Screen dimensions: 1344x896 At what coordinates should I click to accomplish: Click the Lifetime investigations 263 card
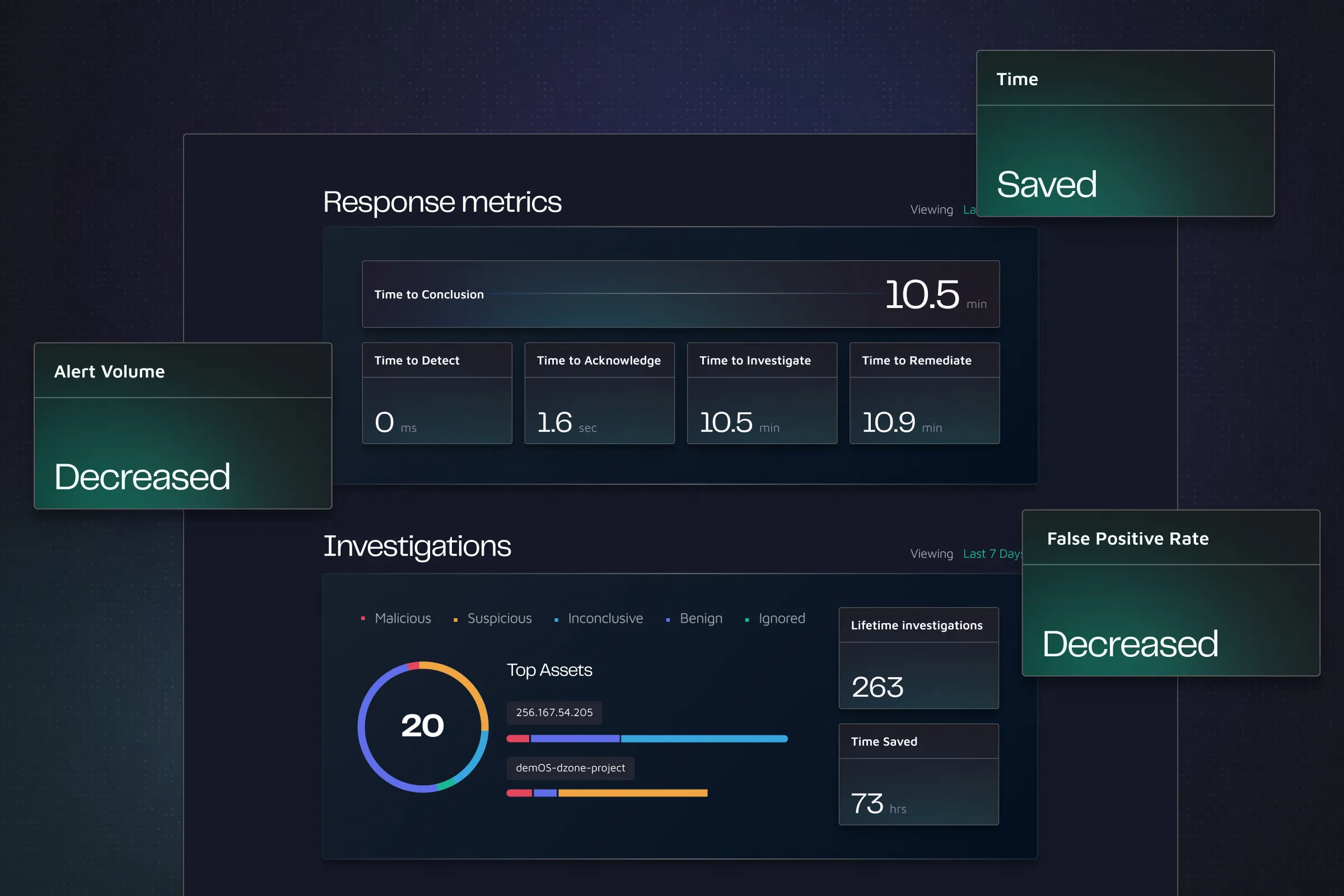tap(918, 657)
